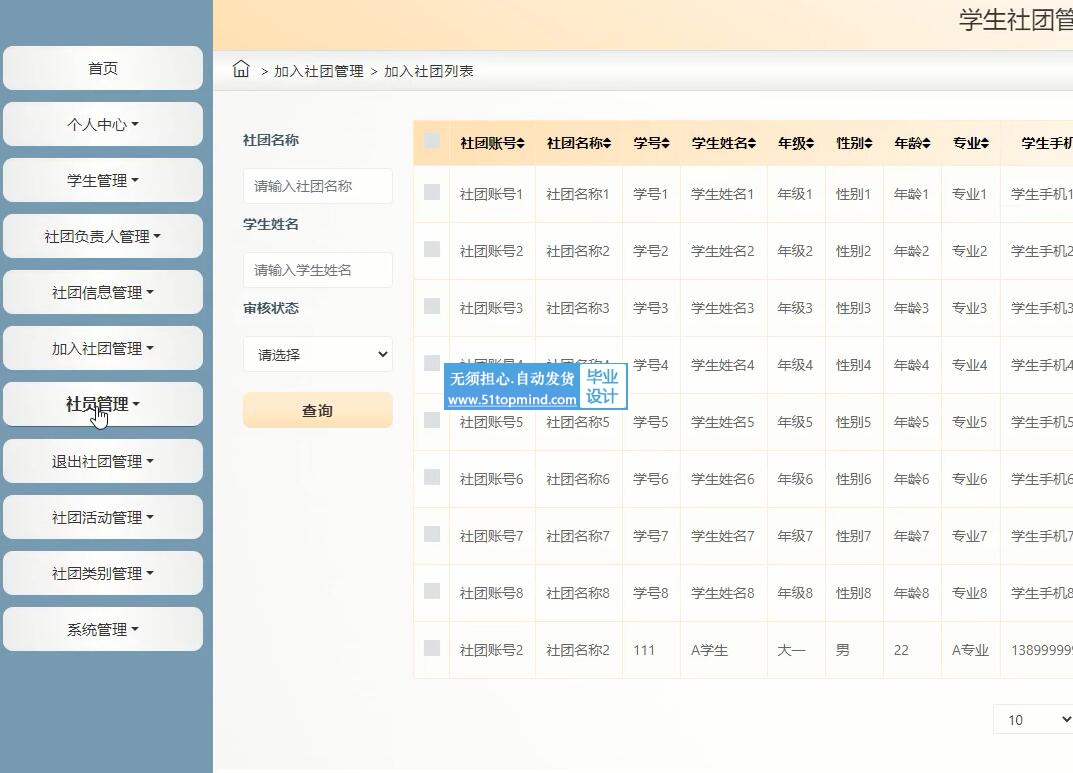Sort by 专业 column arrows
The image size is (1073, 773).
coord(985,143)
